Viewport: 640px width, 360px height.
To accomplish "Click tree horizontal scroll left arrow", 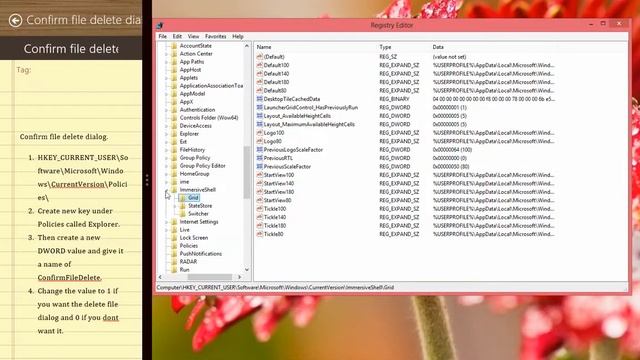I will (160, 277).
